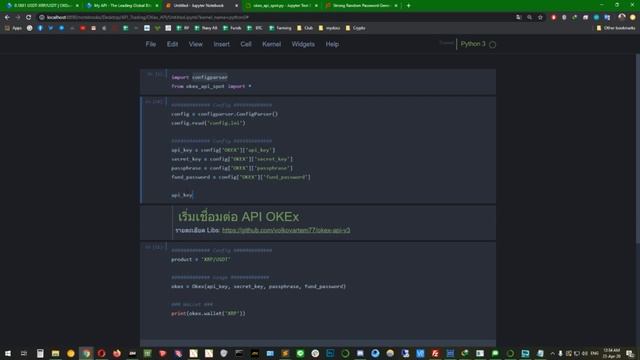Open the Funds bookmark folder
640x360 pixels.
coord(232,28)
